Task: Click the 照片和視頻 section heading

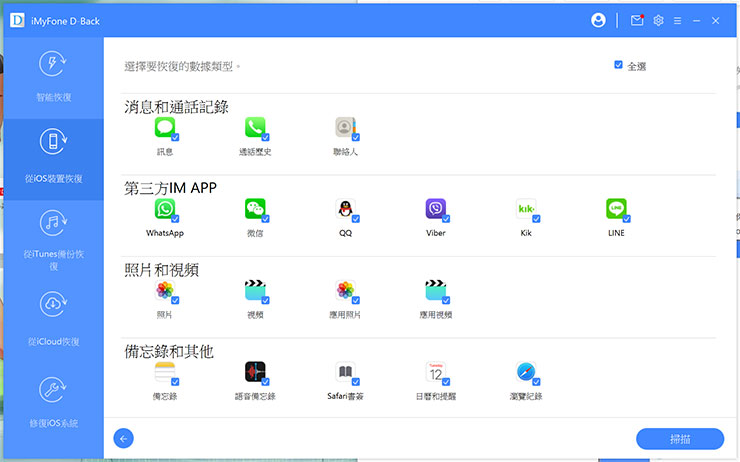Action: point(161,270)
